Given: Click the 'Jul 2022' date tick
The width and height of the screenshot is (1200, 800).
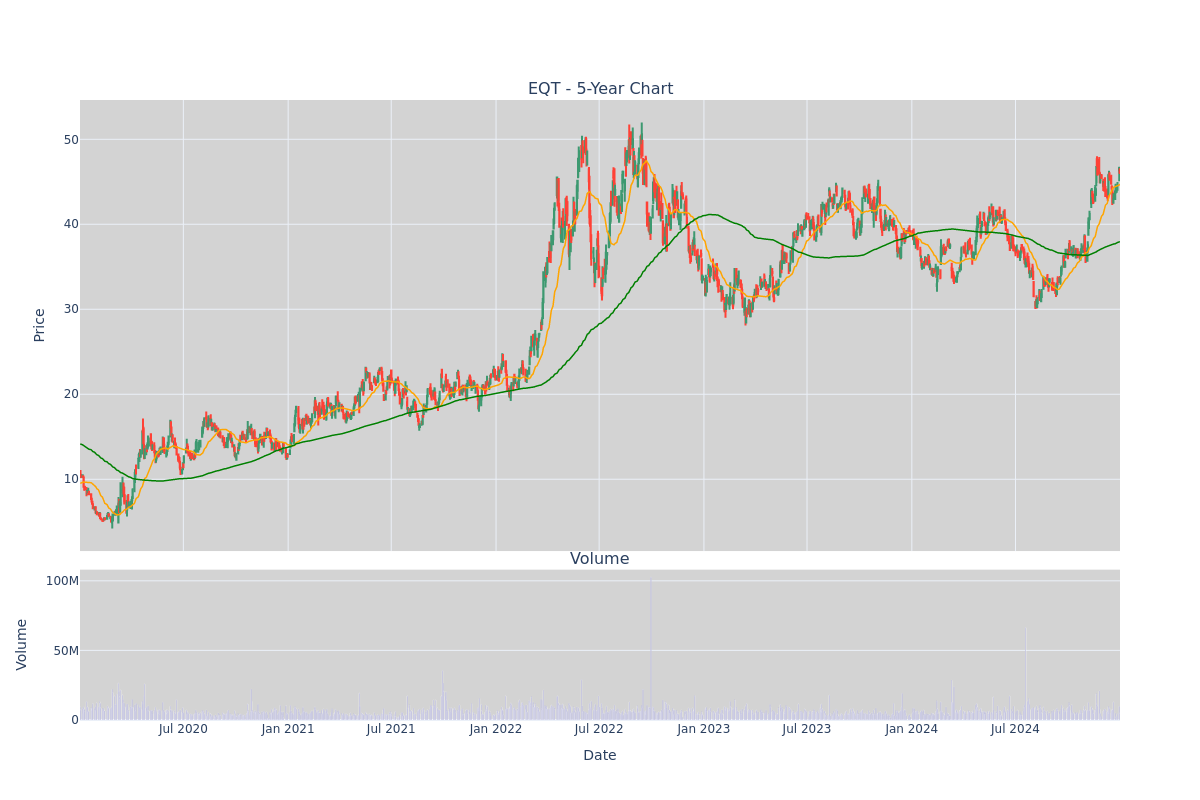Looking at the screenshot, I should click(x=599, y=729).
